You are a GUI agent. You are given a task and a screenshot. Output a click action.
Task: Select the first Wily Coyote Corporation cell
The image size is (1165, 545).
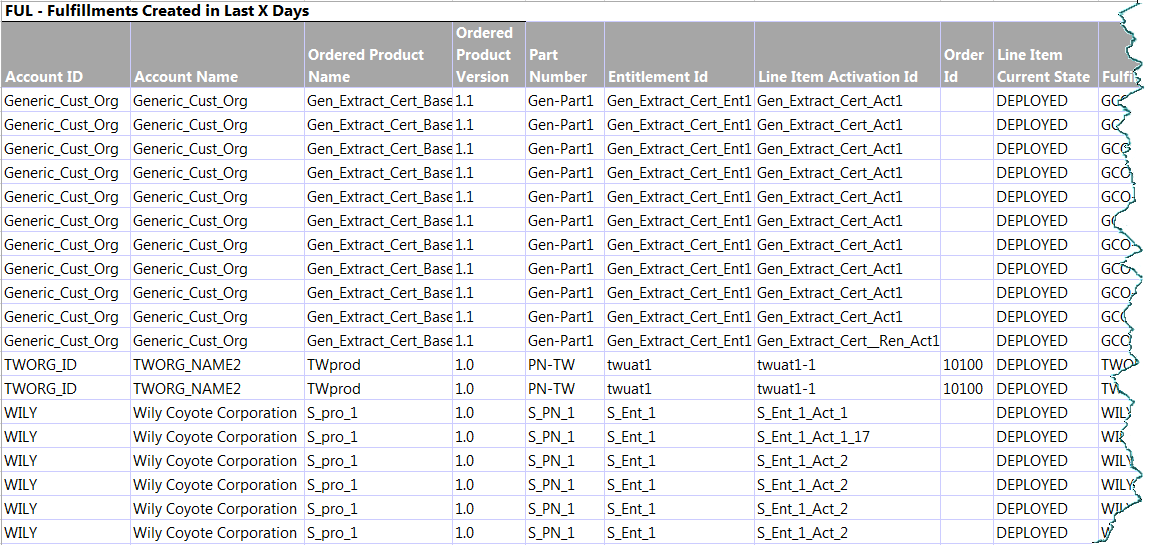215,413
